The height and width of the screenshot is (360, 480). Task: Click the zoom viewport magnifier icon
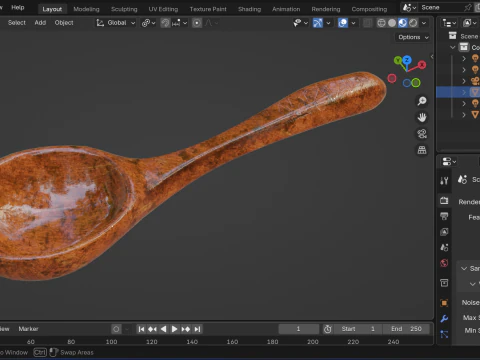[x=422, y=101]
